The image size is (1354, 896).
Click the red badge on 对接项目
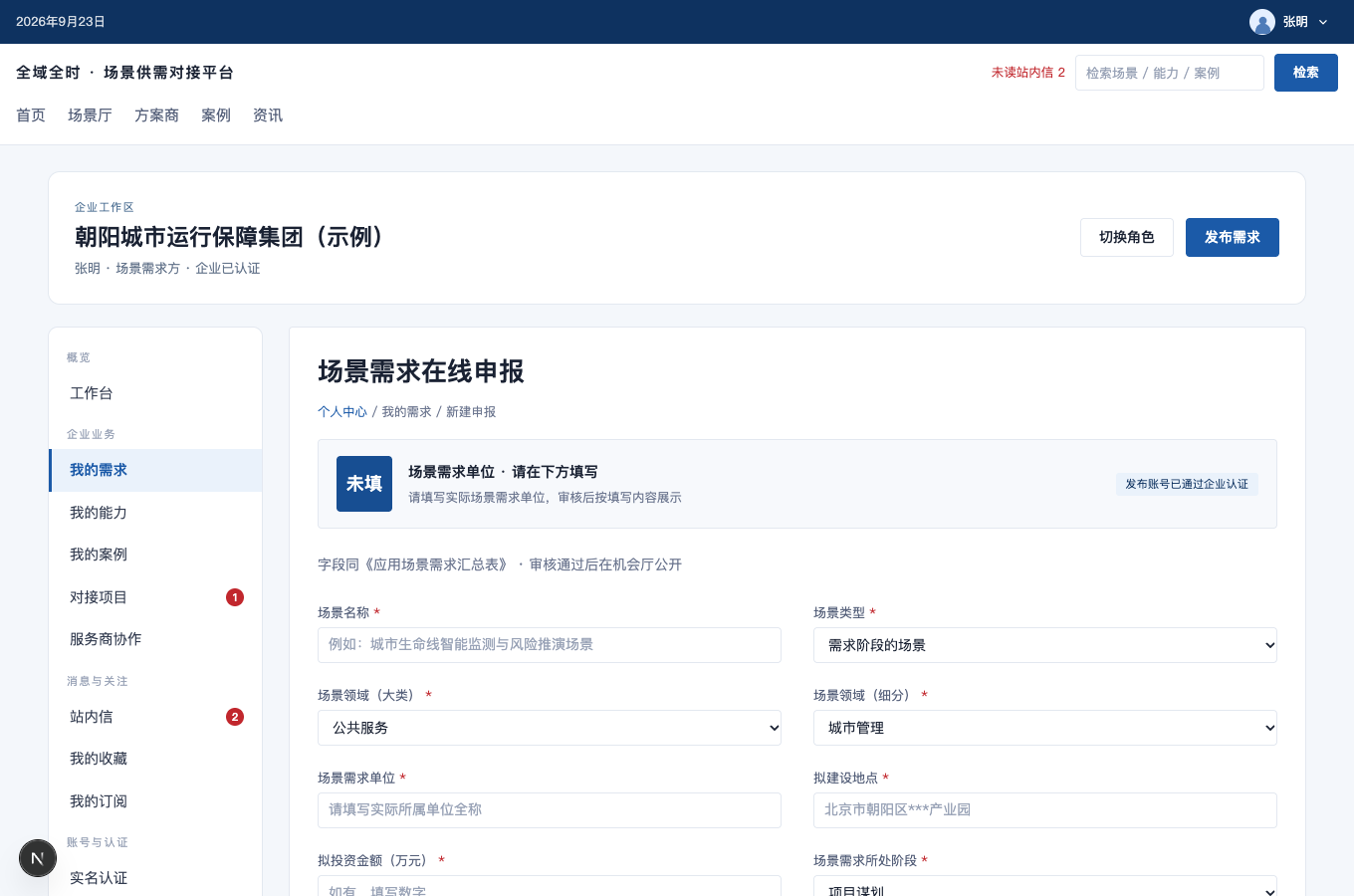pyautogui.click(x=235, y=597)
